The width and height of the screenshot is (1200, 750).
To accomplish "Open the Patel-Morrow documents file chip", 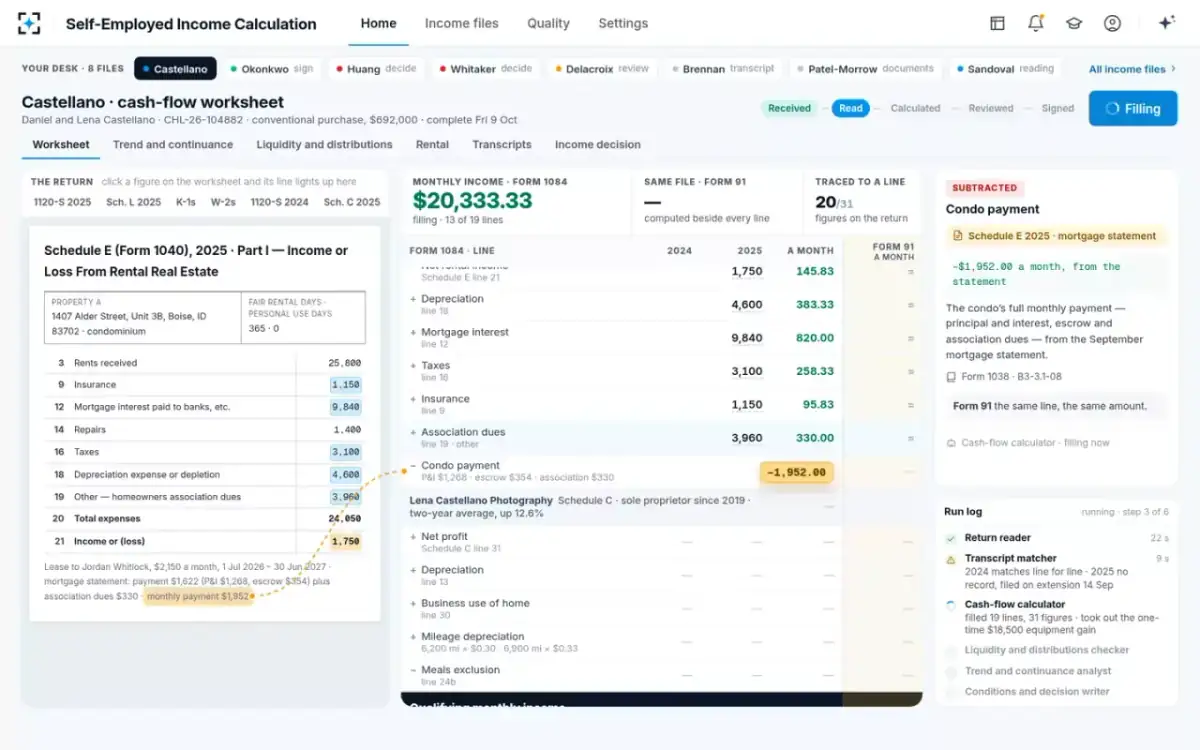I will [866, 69].
